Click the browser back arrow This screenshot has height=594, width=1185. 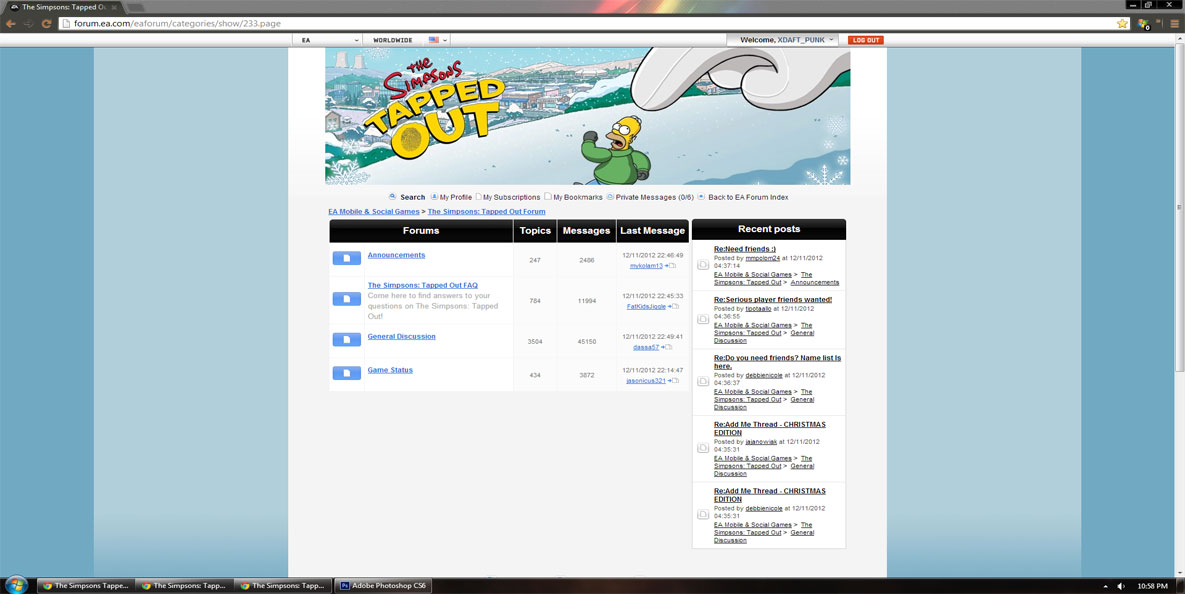tap(11, 23)
